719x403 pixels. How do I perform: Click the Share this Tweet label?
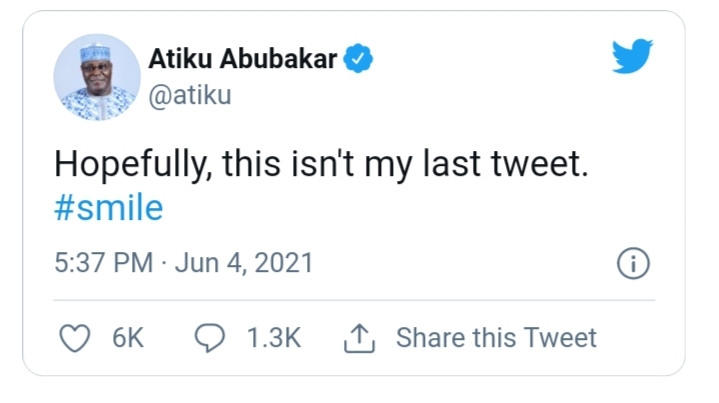point(496,338)
